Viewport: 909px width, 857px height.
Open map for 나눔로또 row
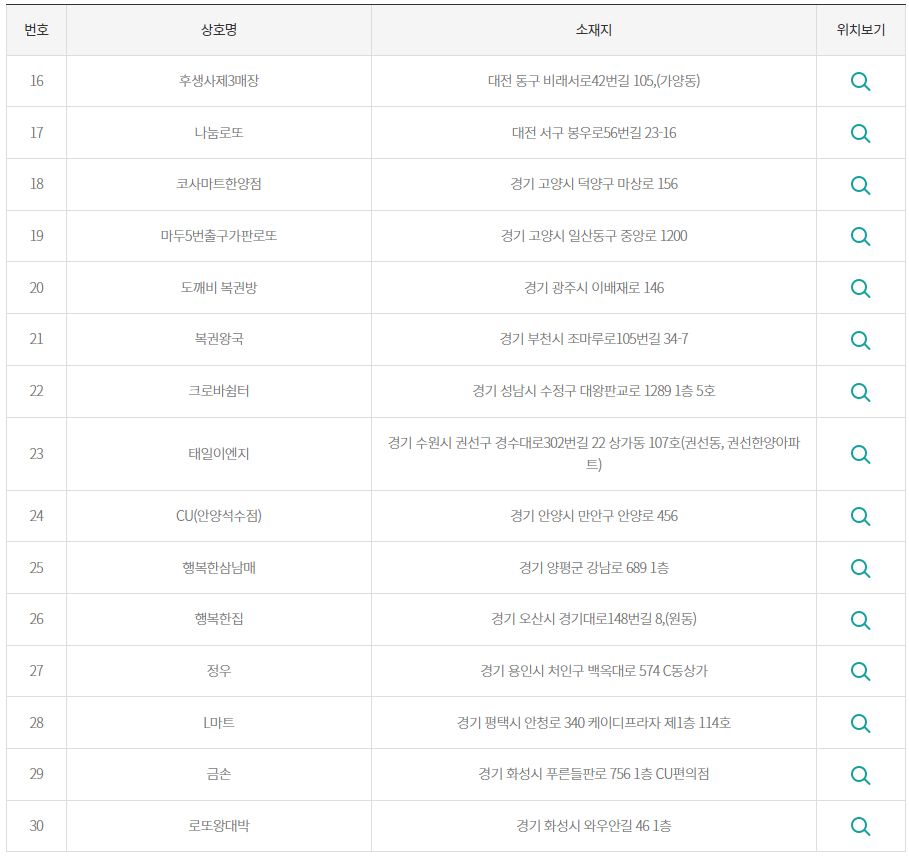[860, 133]
